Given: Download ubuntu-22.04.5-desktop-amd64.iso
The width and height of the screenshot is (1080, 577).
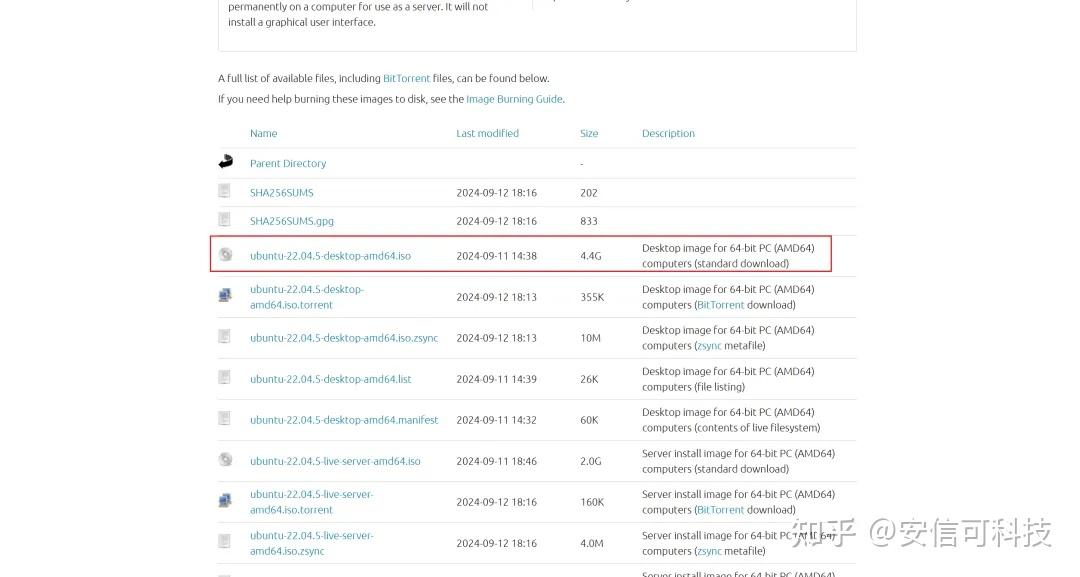Looking at the screenshot, I should point(331,256).
